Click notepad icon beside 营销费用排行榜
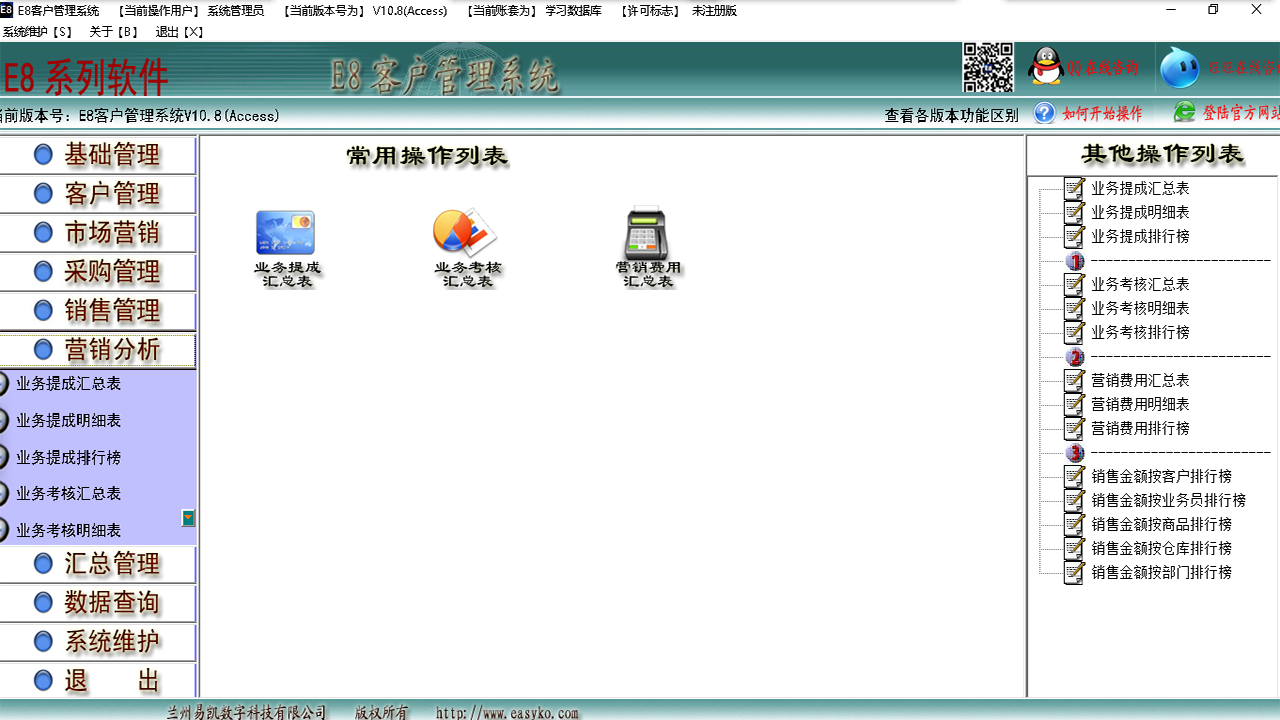Screen dimensions: 1280x720 (1074, 428)
